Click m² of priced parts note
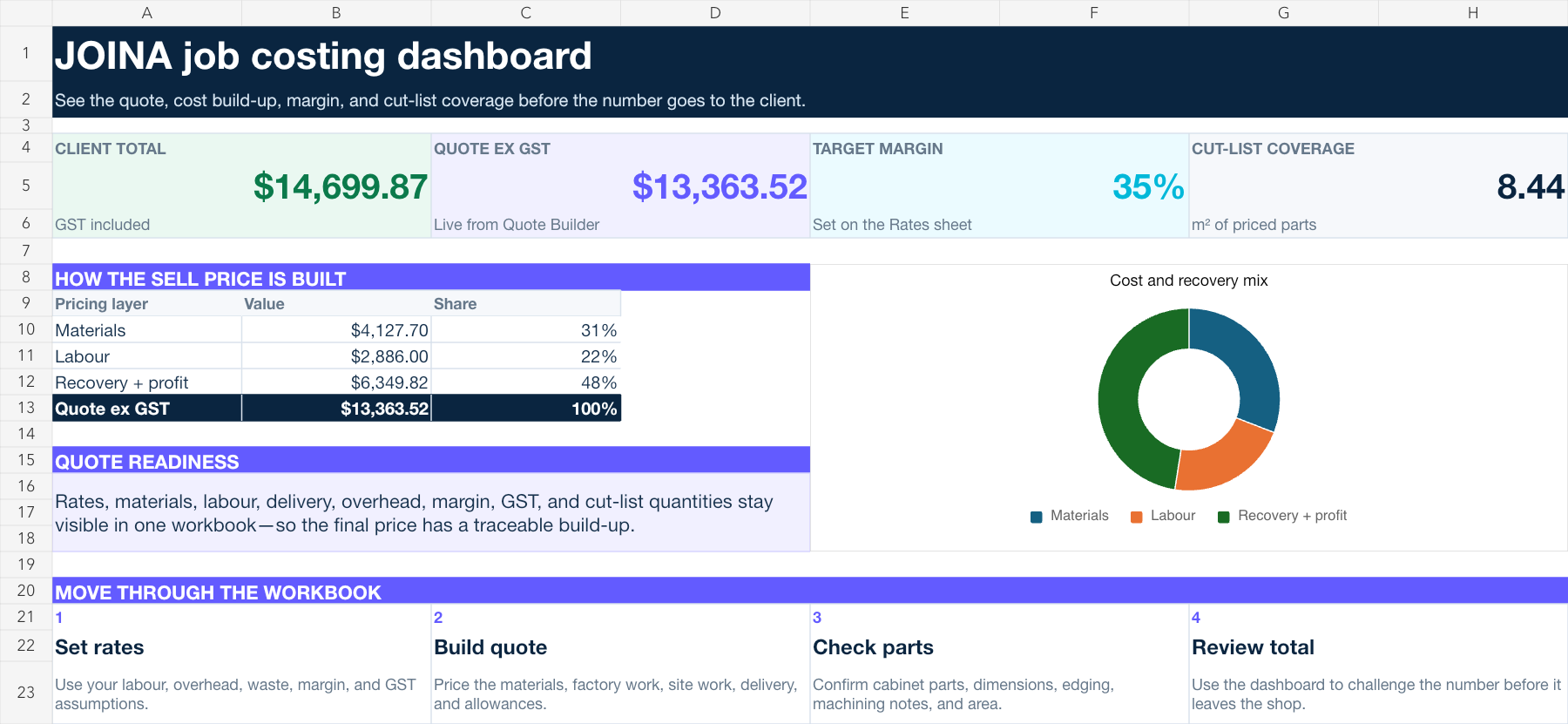Viewport: 1568px width, 724px height. (x=1254, y=225)
